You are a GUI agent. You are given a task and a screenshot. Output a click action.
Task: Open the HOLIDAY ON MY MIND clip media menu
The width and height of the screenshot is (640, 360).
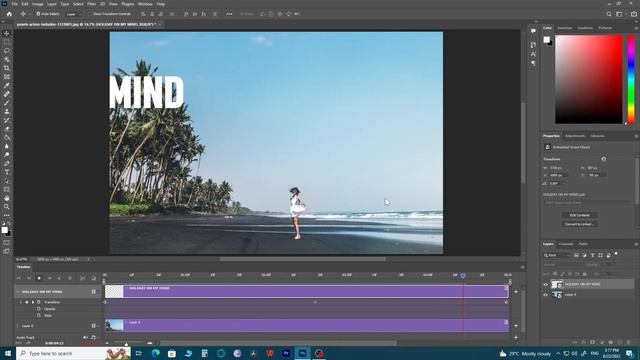[506, 288]
